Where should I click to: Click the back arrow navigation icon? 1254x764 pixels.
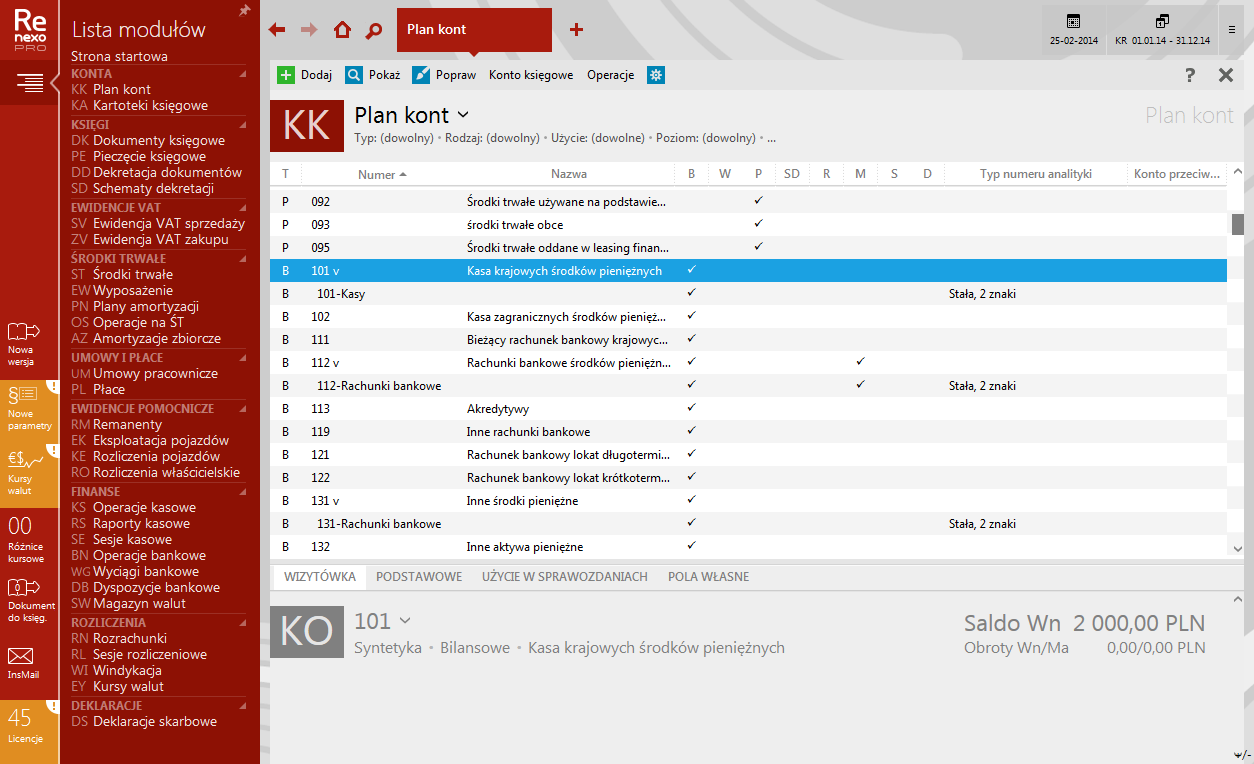(278, 30)
